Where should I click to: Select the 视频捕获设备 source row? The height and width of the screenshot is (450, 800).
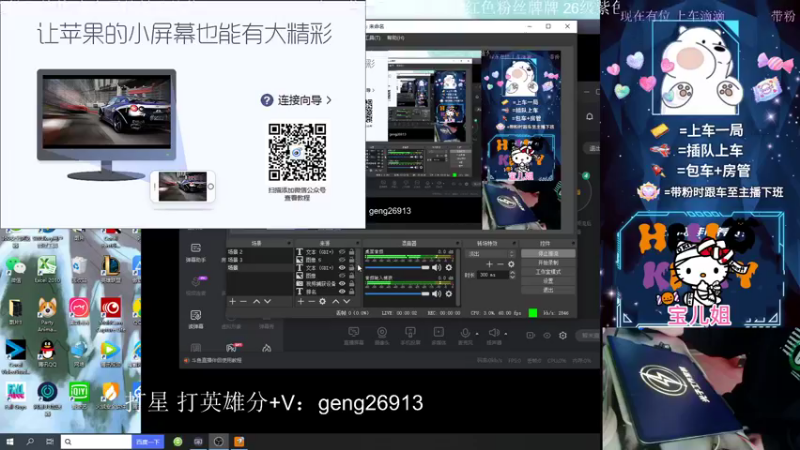coord(325,284)
